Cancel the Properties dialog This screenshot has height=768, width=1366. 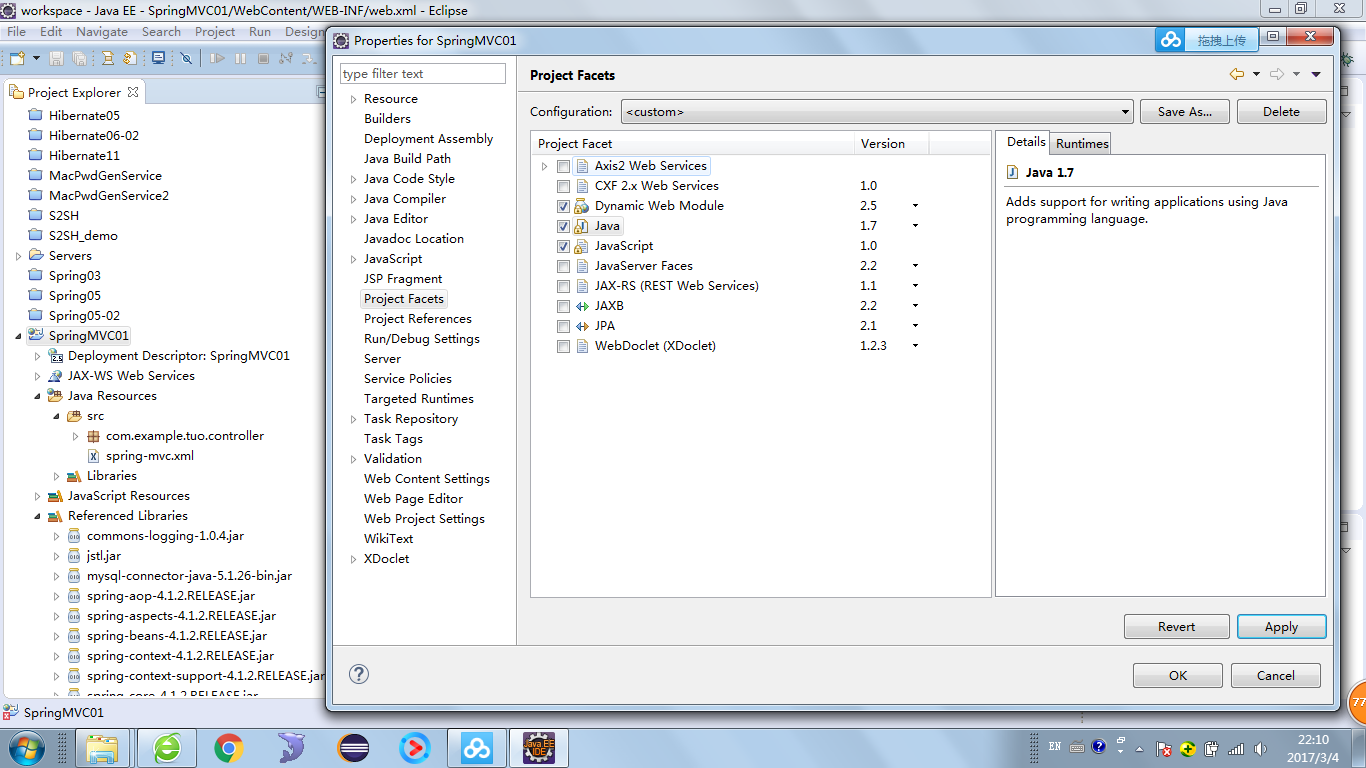point(1276,675)
